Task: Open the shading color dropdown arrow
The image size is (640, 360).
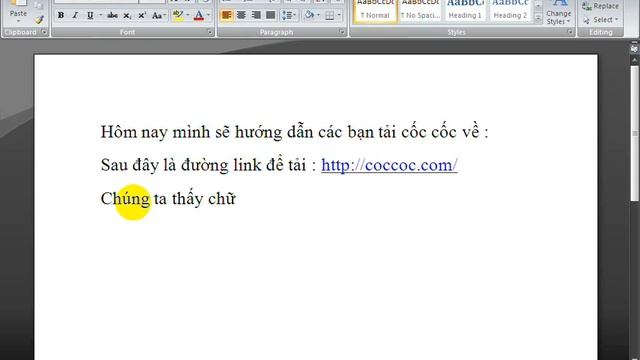Action: 318,16
